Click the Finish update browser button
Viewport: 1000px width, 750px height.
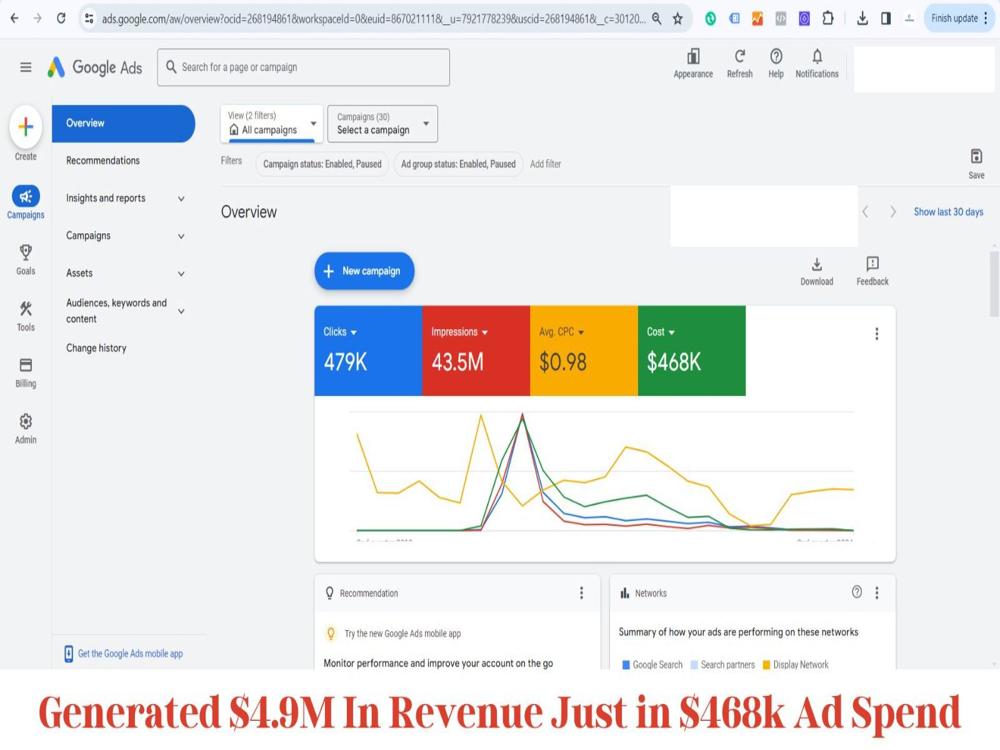pyautogui.click(x=959, y=18)
